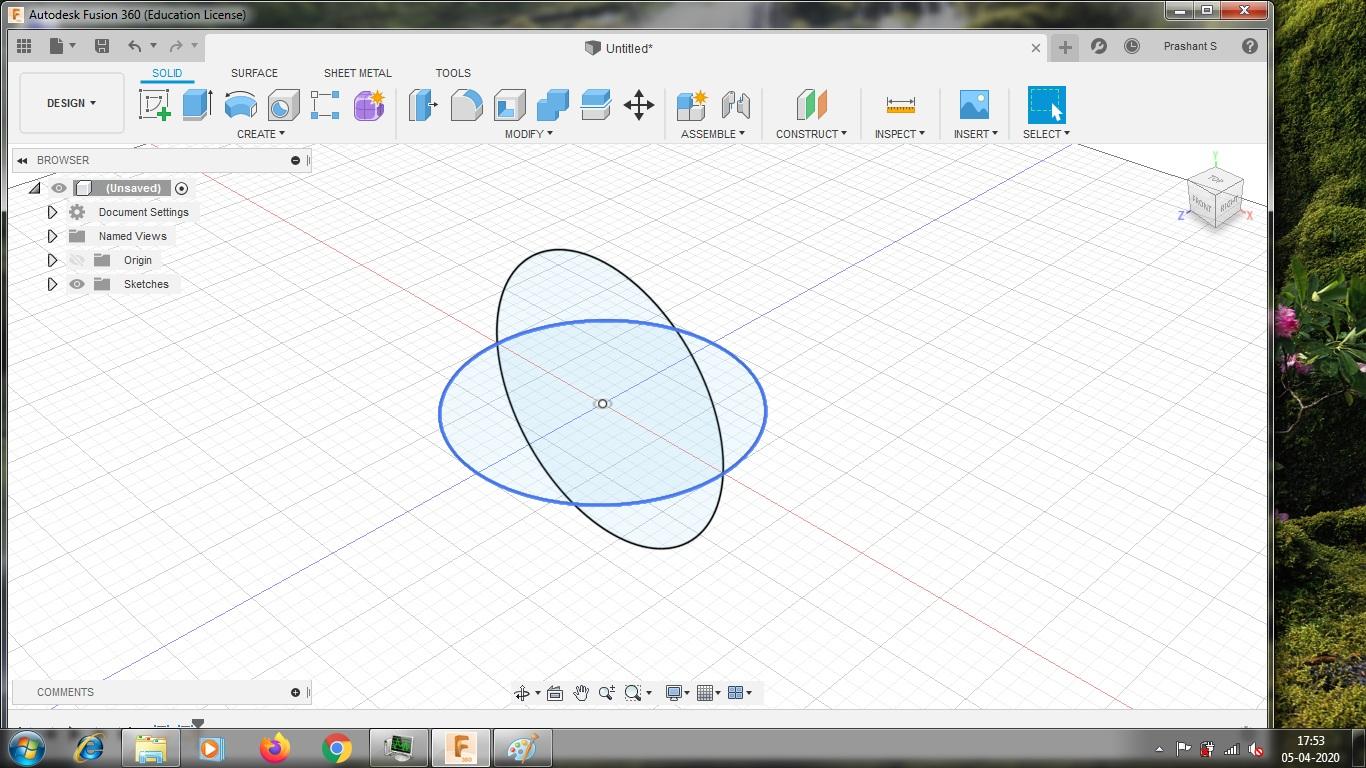Open the Job Status clock icon

click(x=1132, y=46)
